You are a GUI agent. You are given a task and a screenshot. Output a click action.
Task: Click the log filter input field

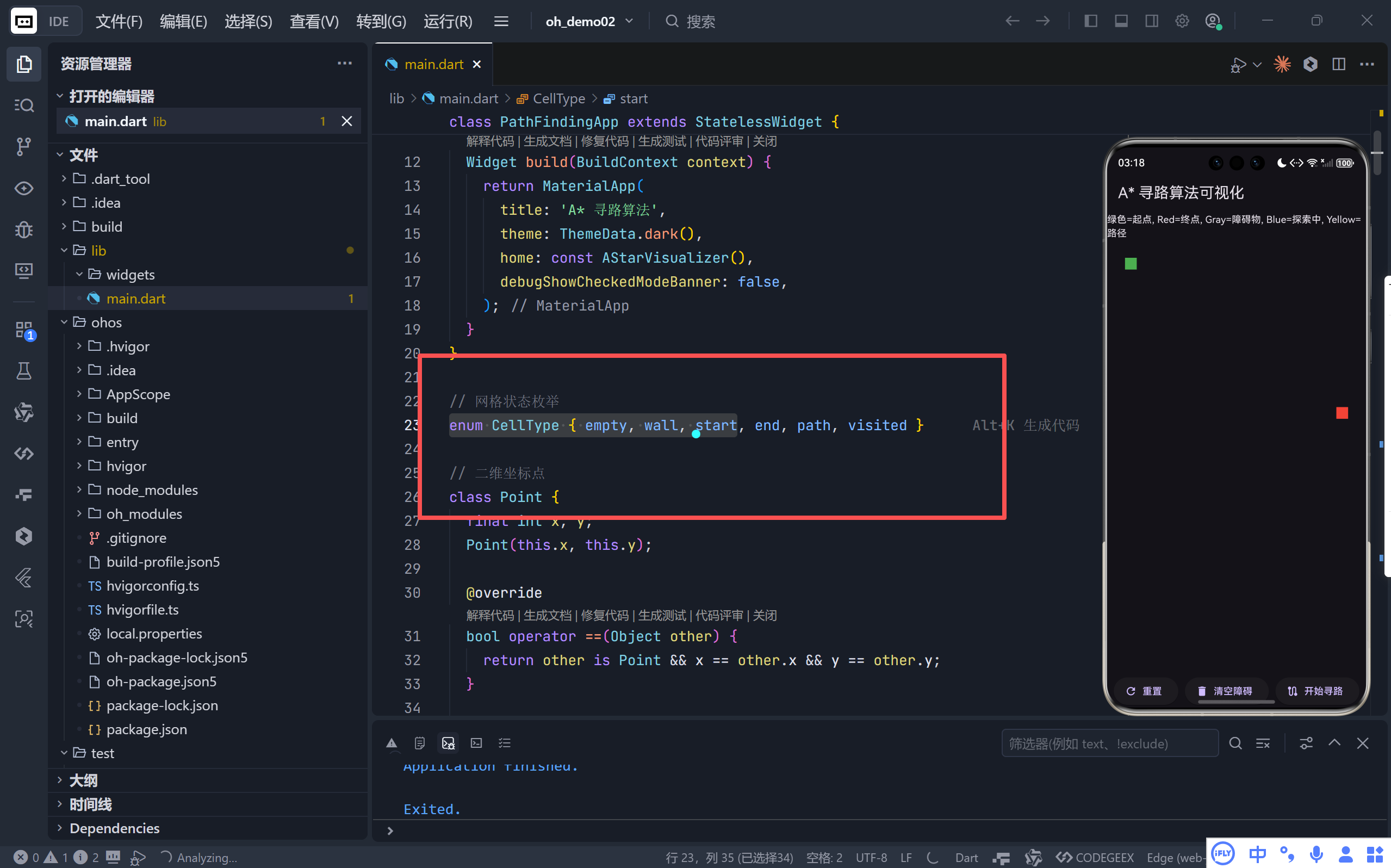pyautogui.click(x=1110, y=743)
